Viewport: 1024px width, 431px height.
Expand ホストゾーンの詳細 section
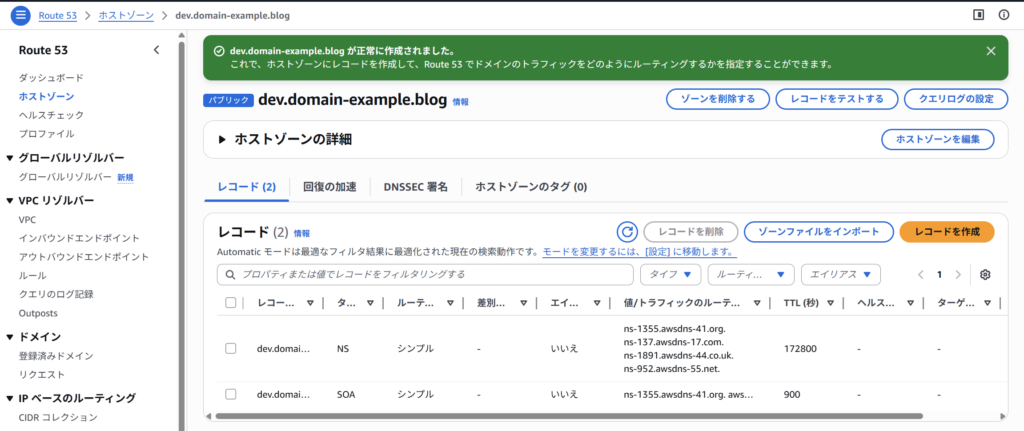pos(223,140)
